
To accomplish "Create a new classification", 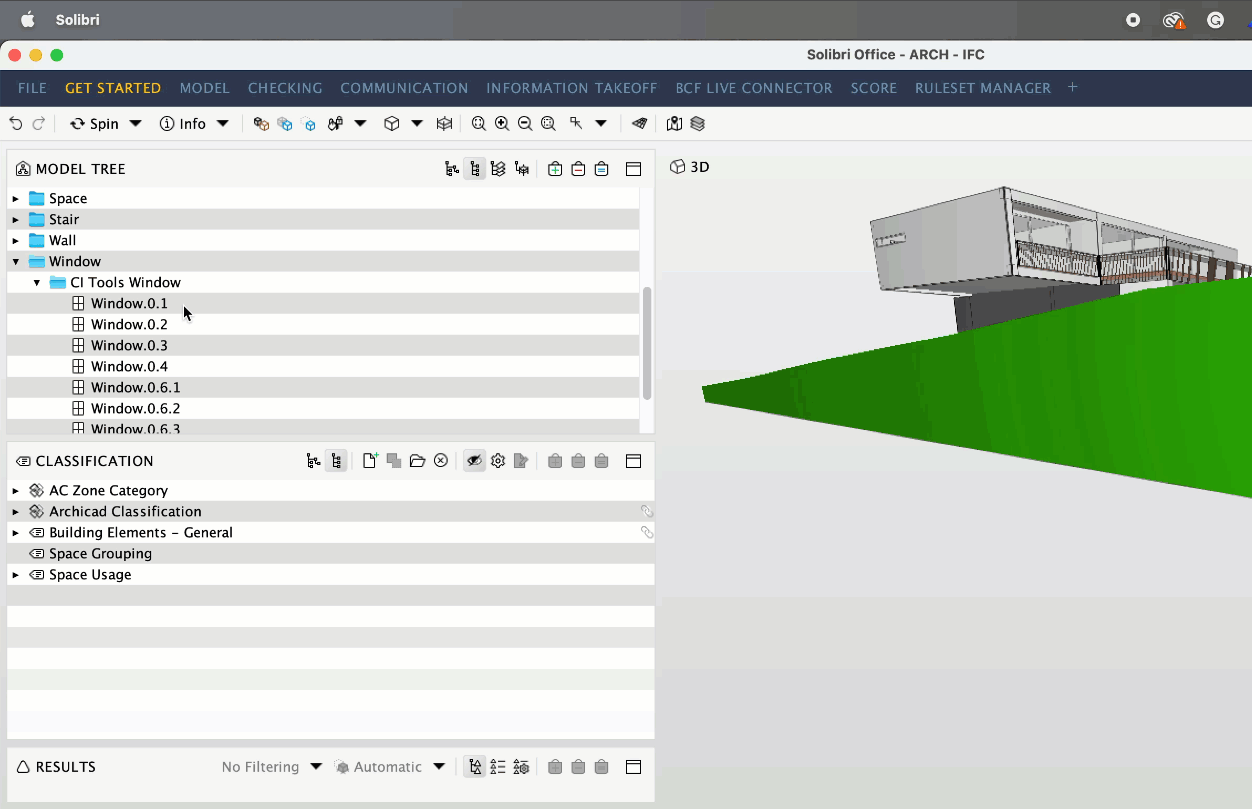I will [x=370, y=461].
